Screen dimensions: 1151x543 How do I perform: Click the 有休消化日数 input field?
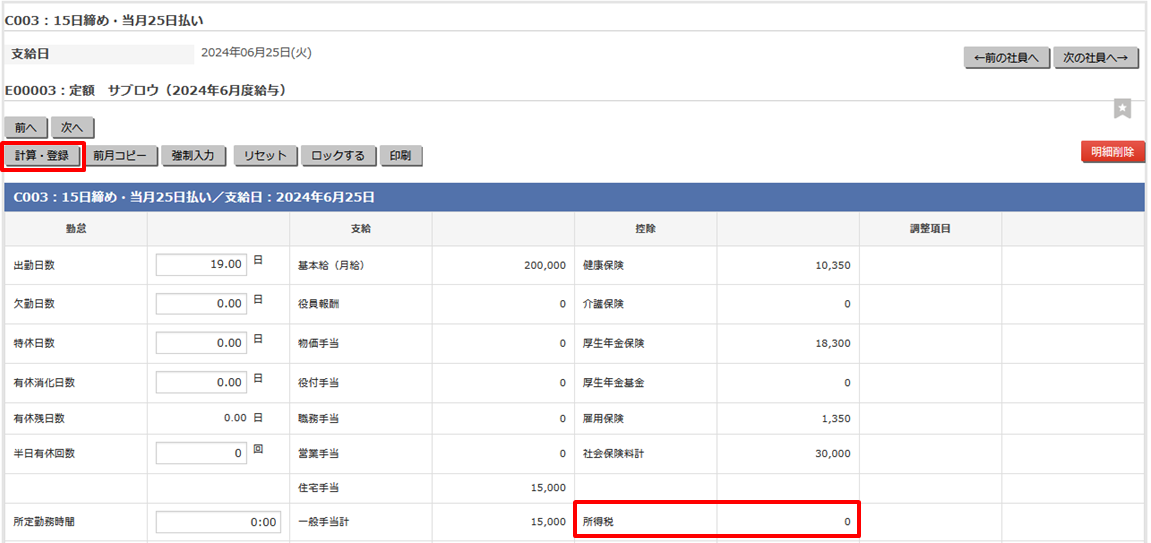click(x=202, y=382)
